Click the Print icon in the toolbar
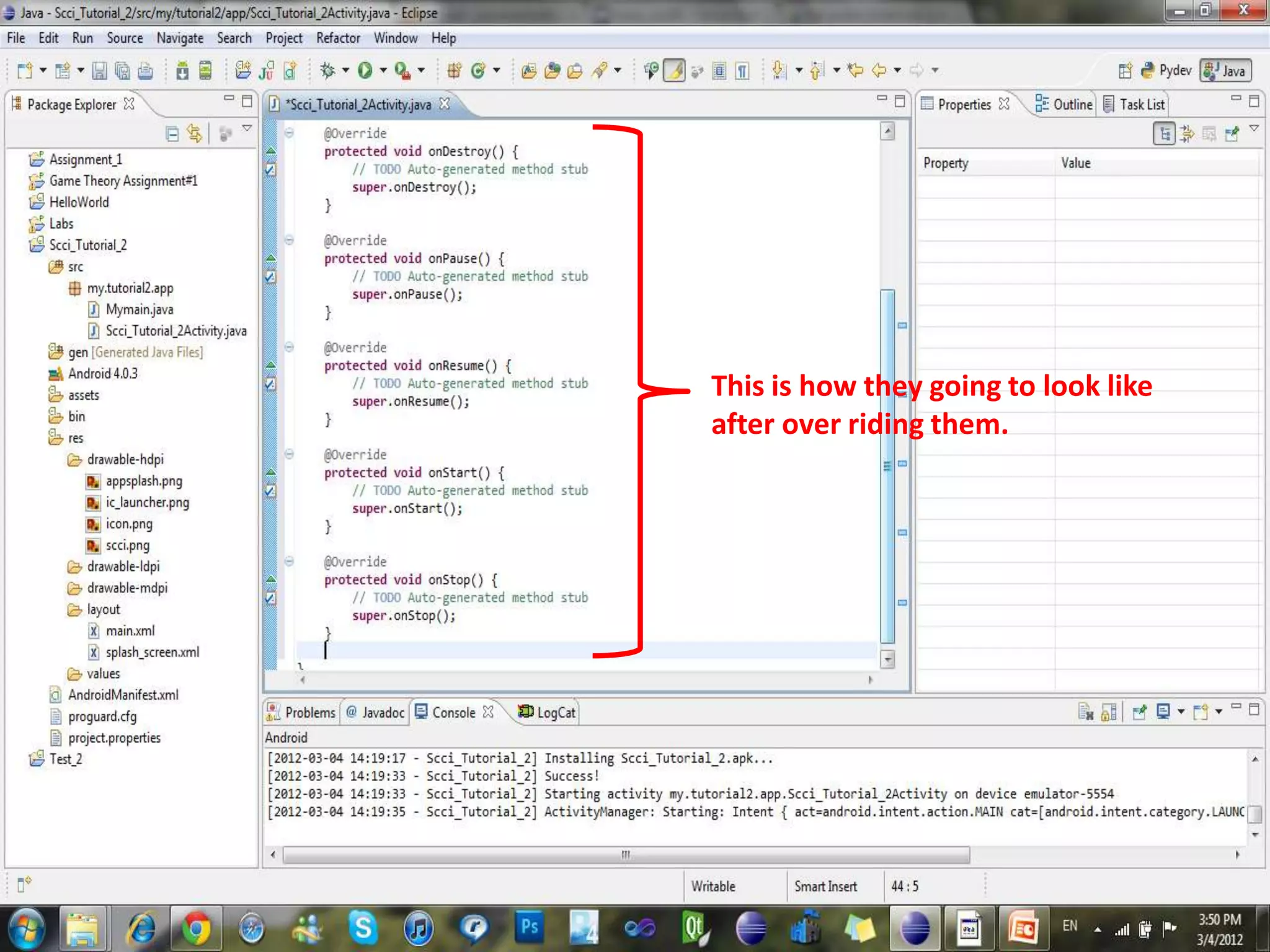Viewport: 1270px width, 952px height. coord(145,71)
